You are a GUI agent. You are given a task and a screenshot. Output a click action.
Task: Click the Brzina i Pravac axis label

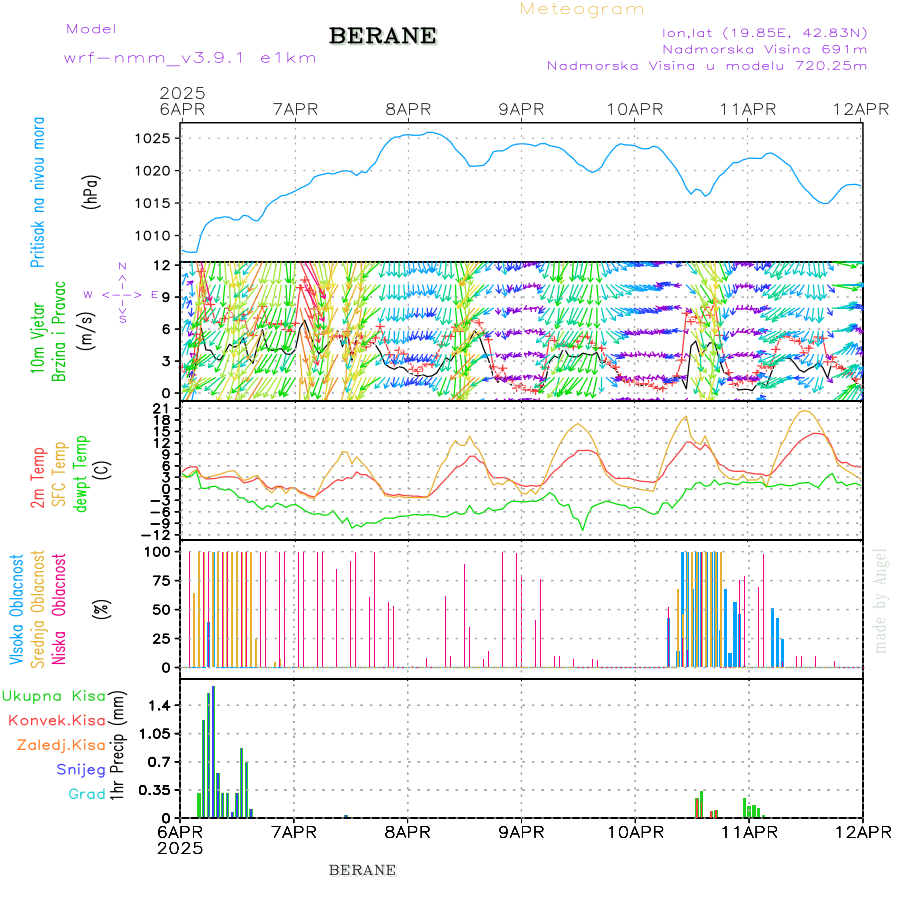coord(59,331)
